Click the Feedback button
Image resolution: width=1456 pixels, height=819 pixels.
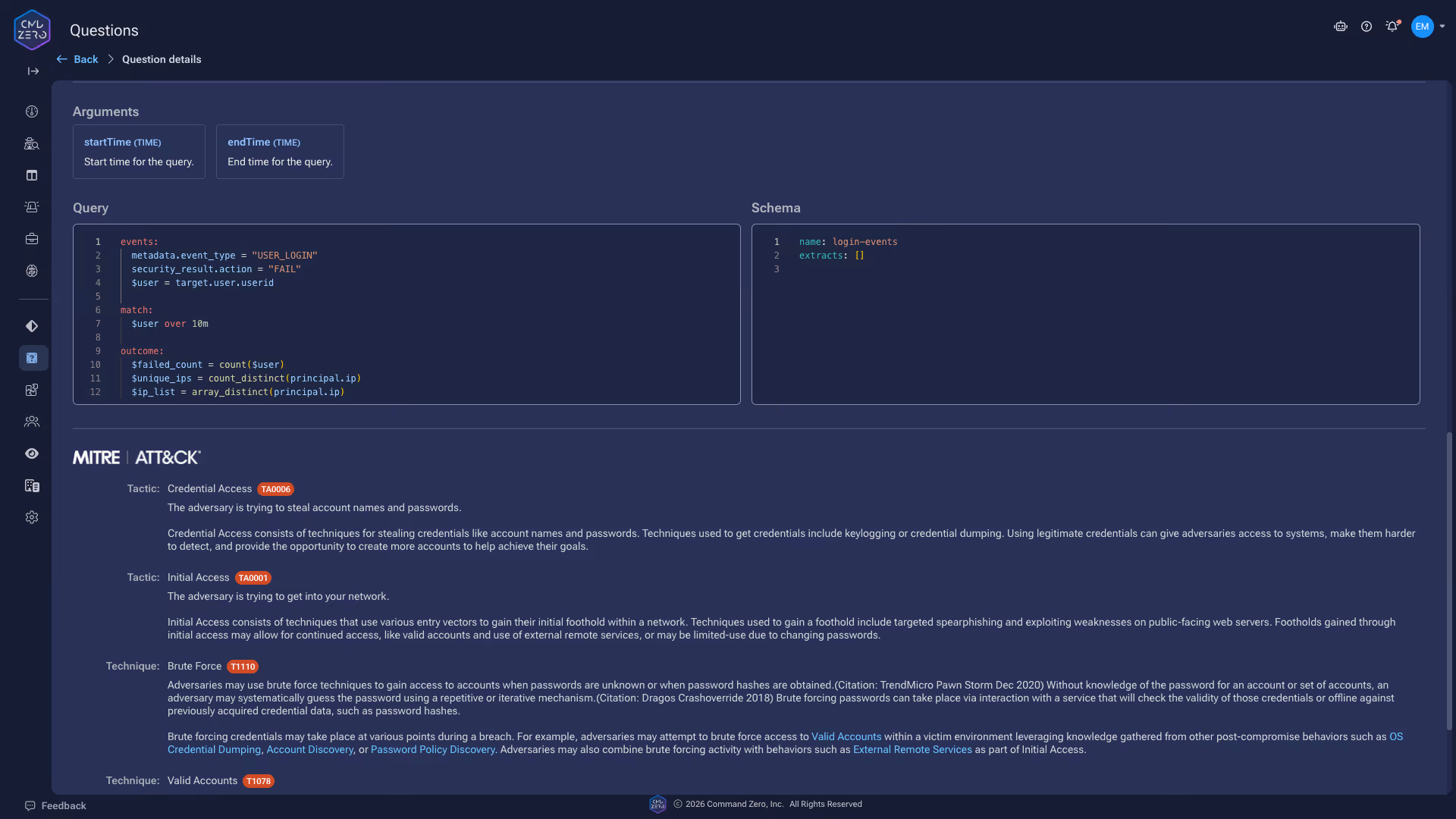pos(55,805)
